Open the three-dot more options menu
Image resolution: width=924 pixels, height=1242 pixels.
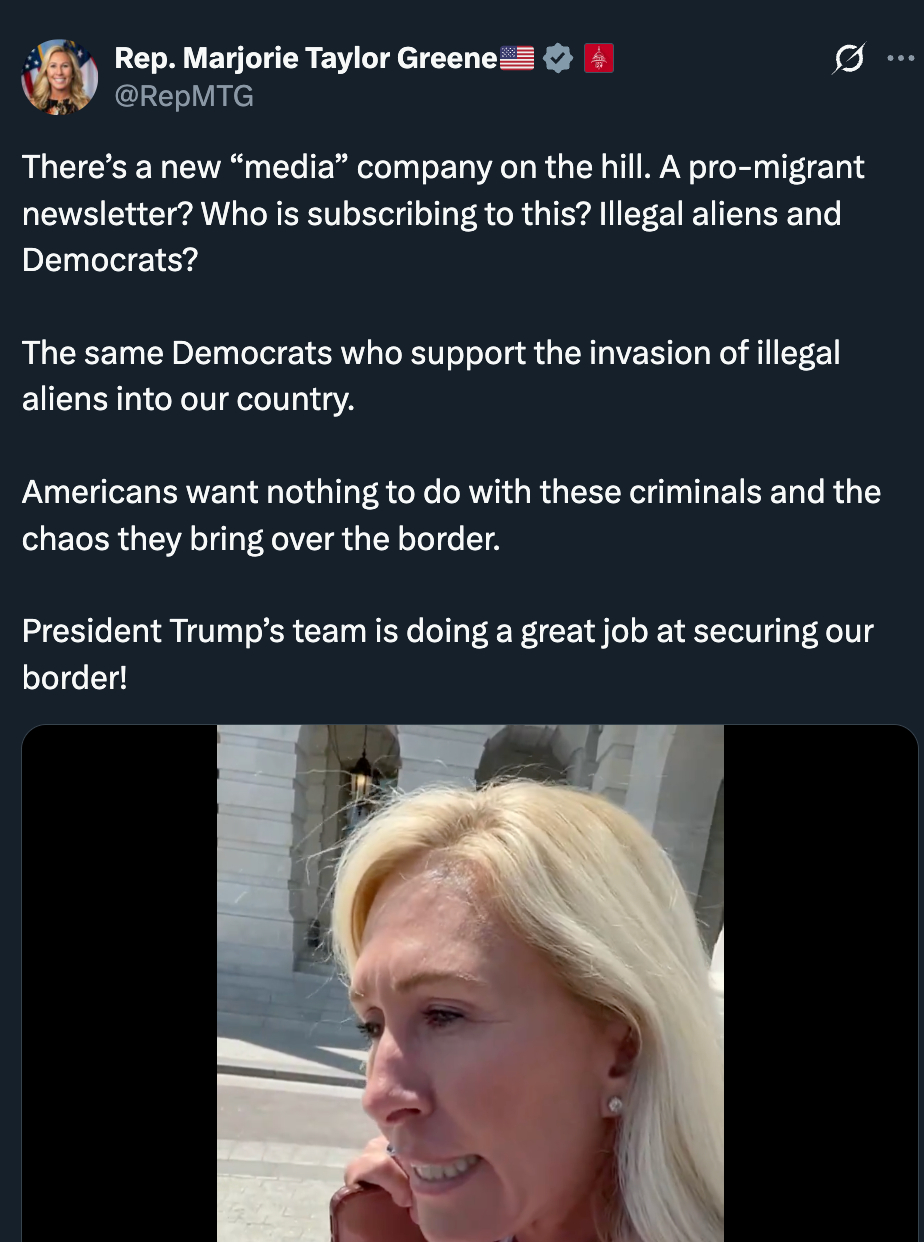click(x=900, y=59)
